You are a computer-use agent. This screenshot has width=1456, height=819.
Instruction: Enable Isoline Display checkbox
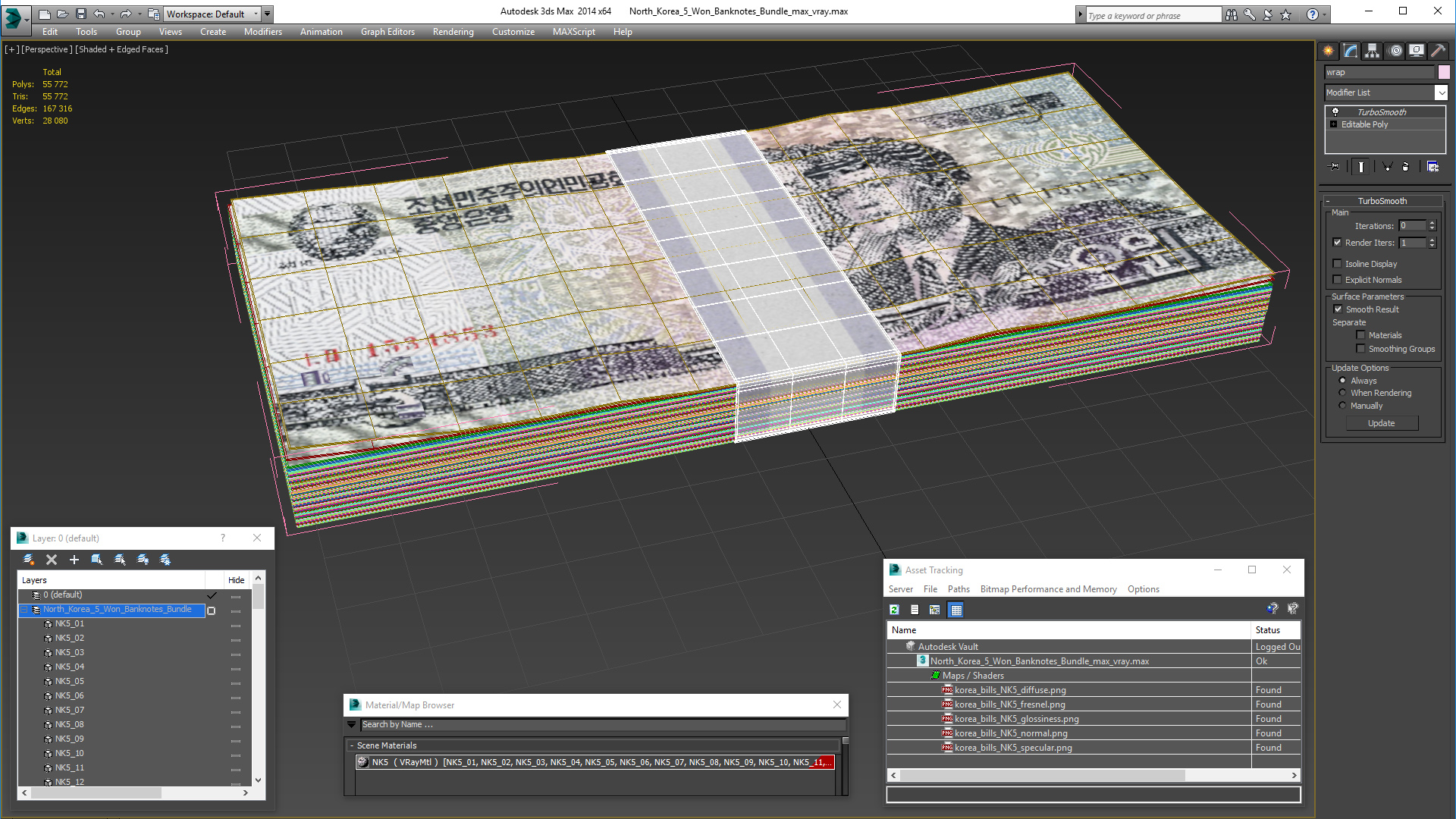[x=1338, y=264]
